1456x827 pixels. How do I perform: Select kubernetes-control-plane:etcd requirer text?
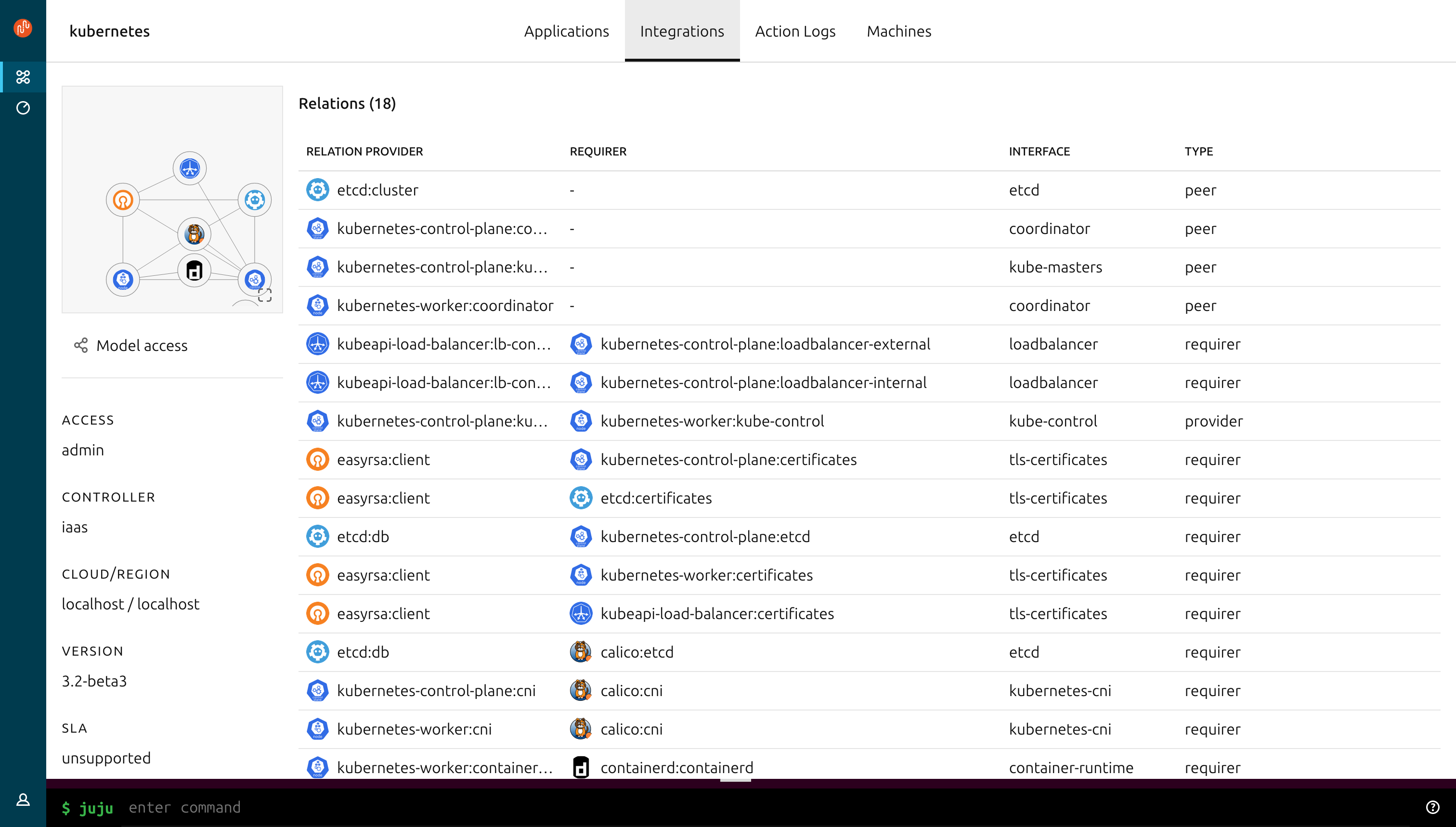click(x=705, y=536)
